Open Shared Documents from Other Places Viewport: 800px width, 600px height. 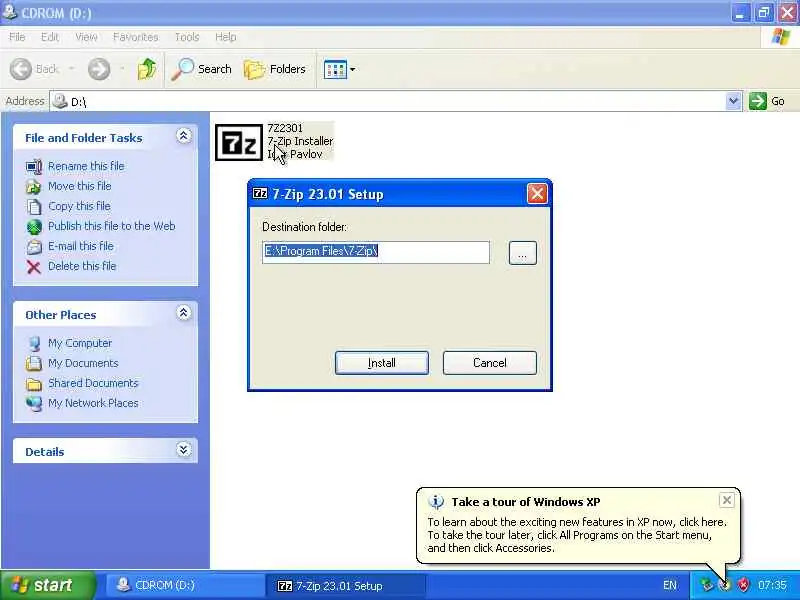point(93,383)
